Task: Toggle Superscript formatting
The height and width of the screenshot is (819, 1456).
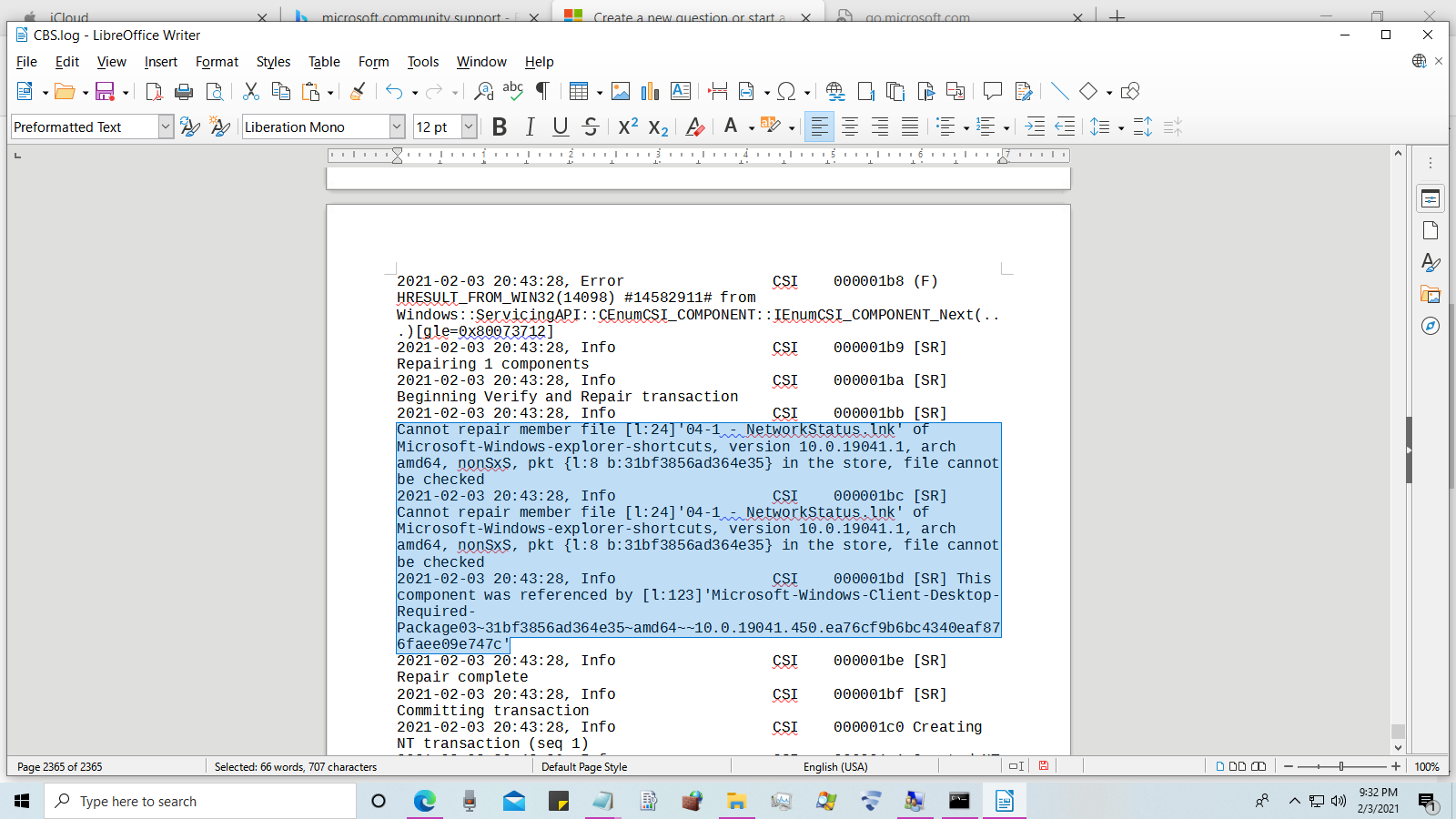Action: point(628,126)
